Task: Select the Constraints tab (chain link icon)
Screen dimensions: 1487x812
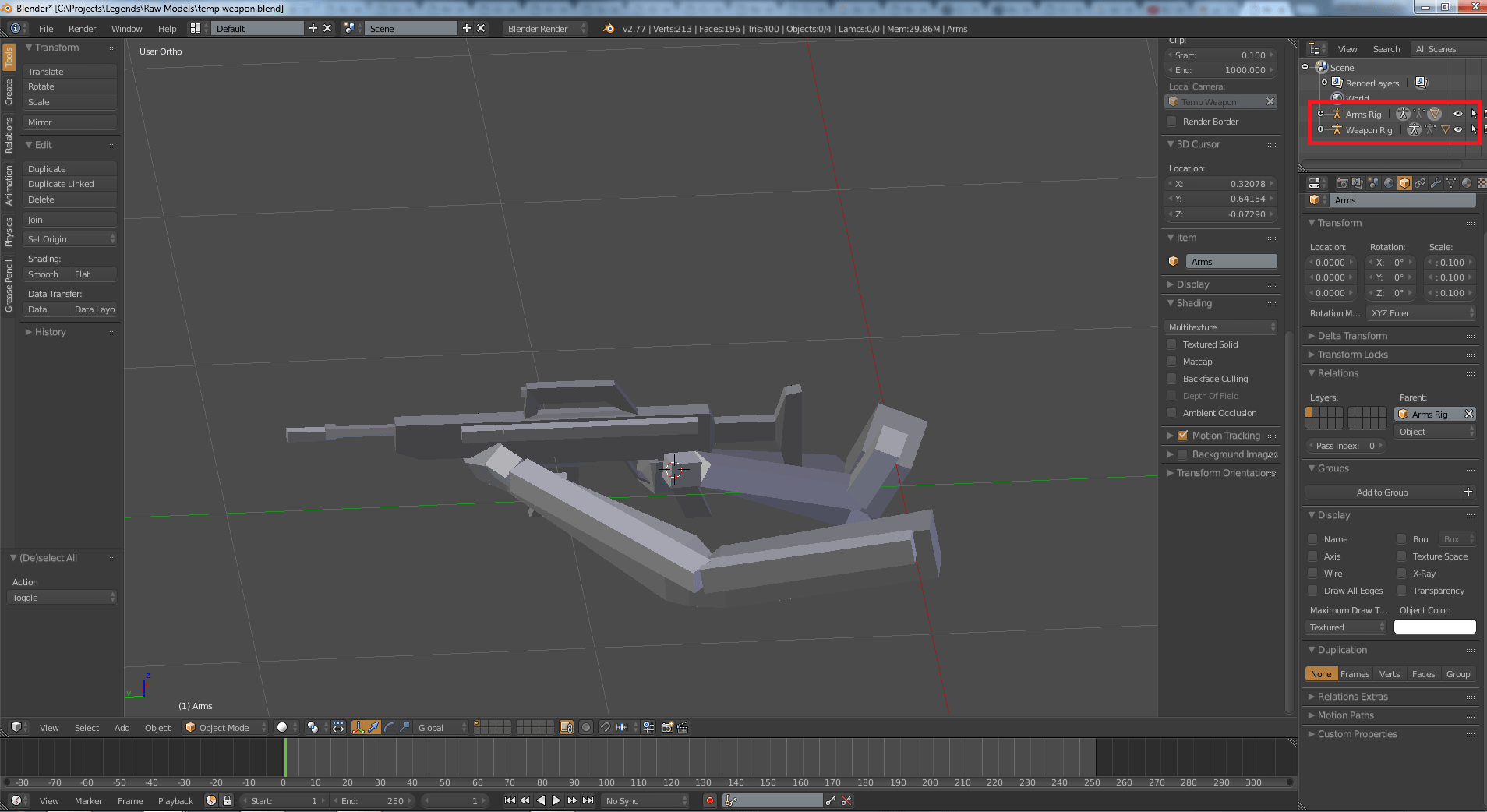Action: (1419, 182)
